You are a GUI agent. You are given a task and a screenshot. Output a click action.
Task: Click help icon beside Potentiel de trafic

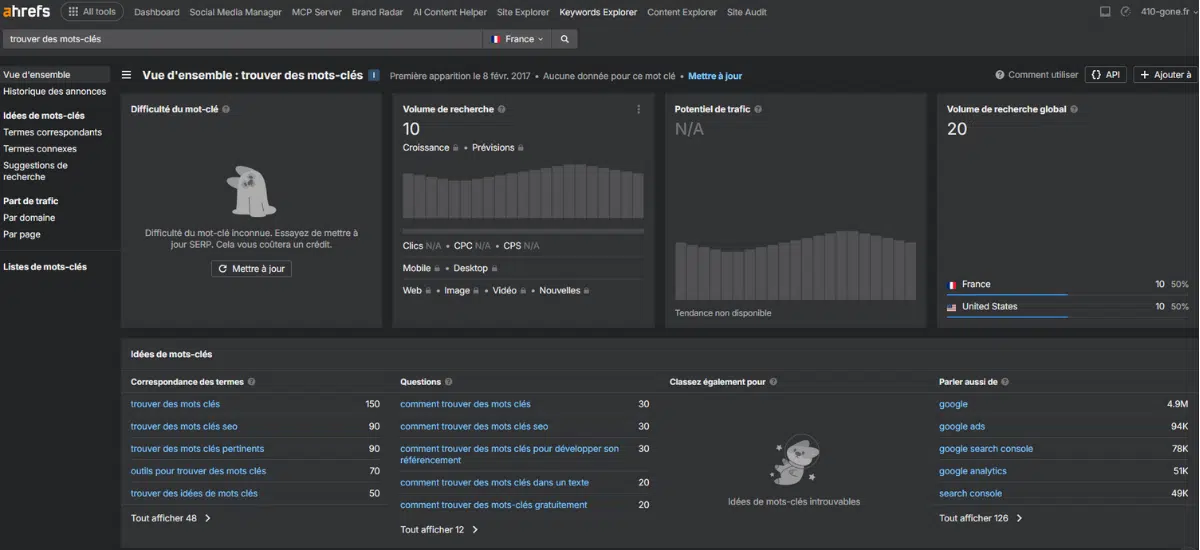click(758, 109)
